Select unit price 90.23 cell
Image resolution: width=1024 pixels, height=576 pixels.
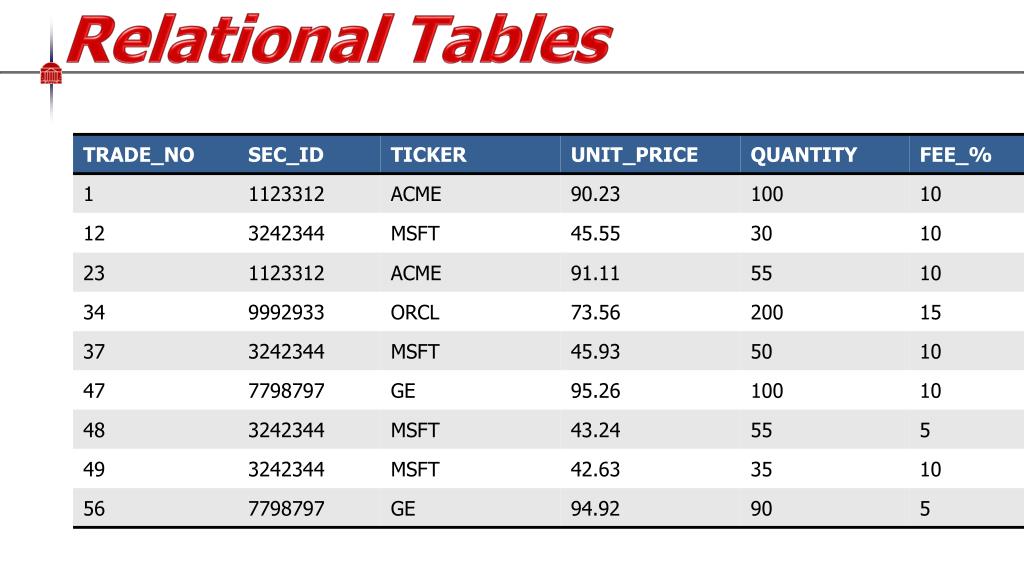595,194
